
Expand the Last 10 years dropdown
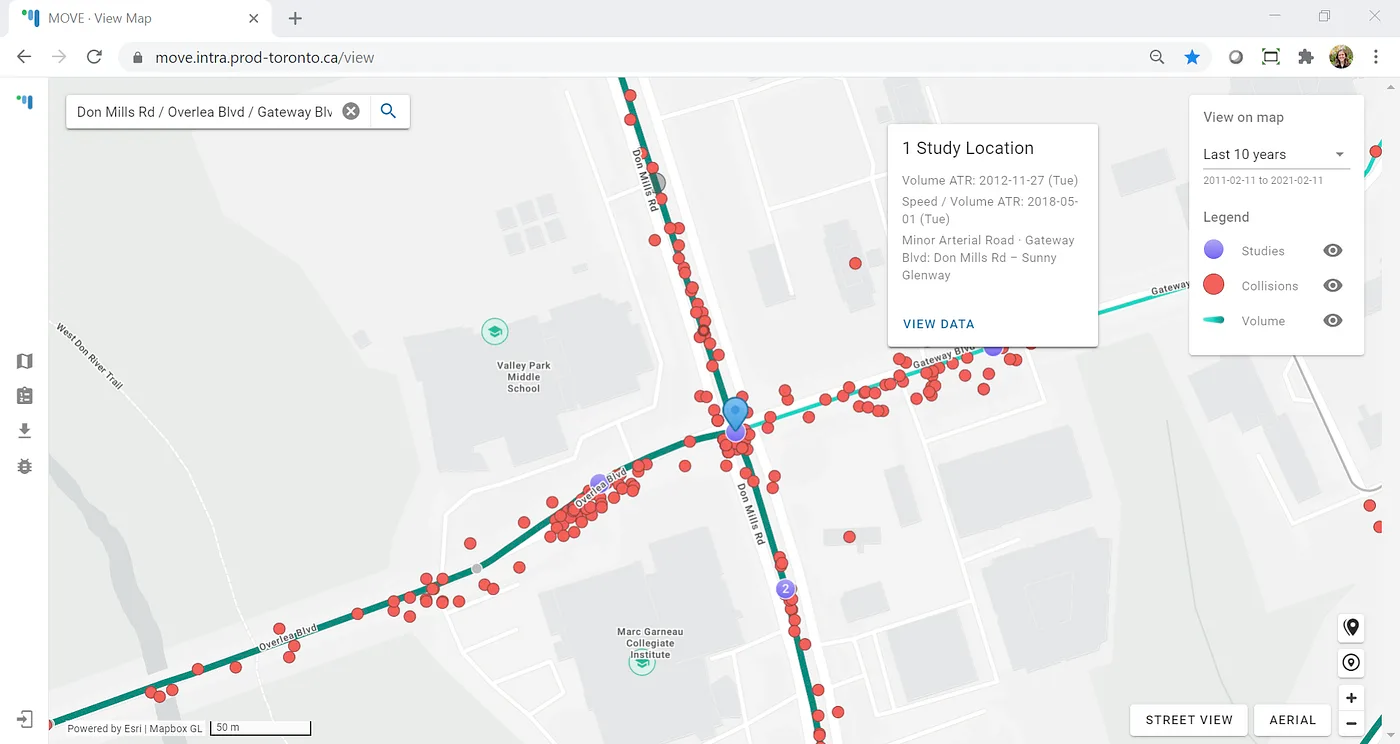[1275, 155]
